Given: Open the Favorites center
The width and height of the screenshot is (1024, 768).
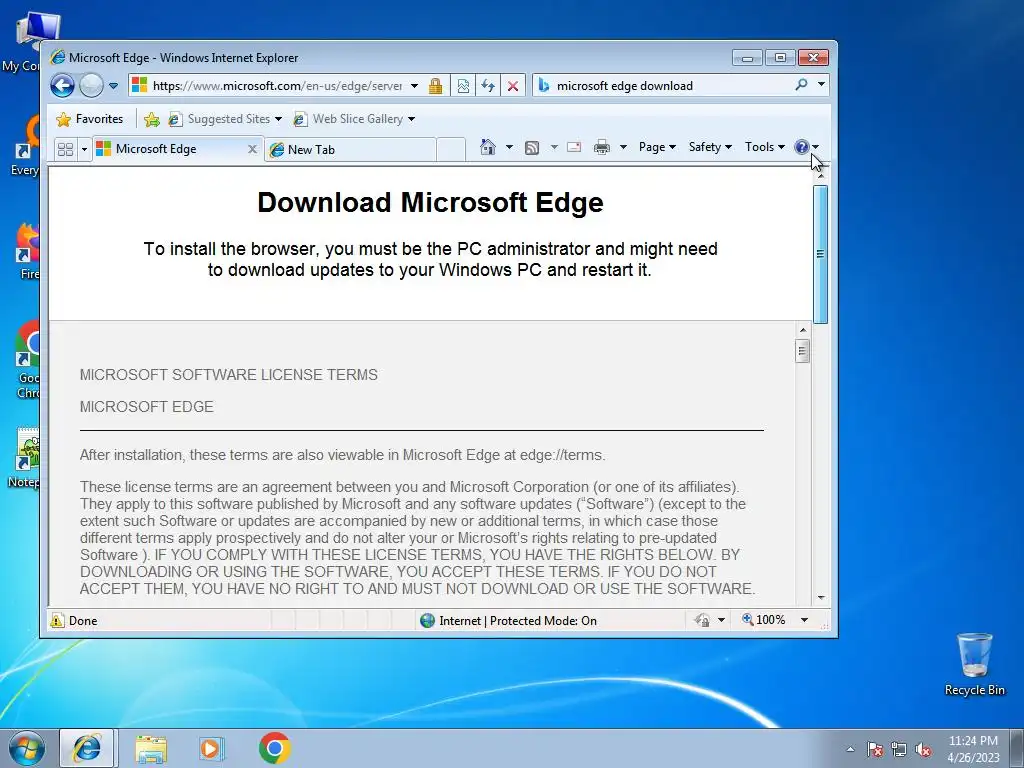Looking at the screenshot, I should [90, 119].
